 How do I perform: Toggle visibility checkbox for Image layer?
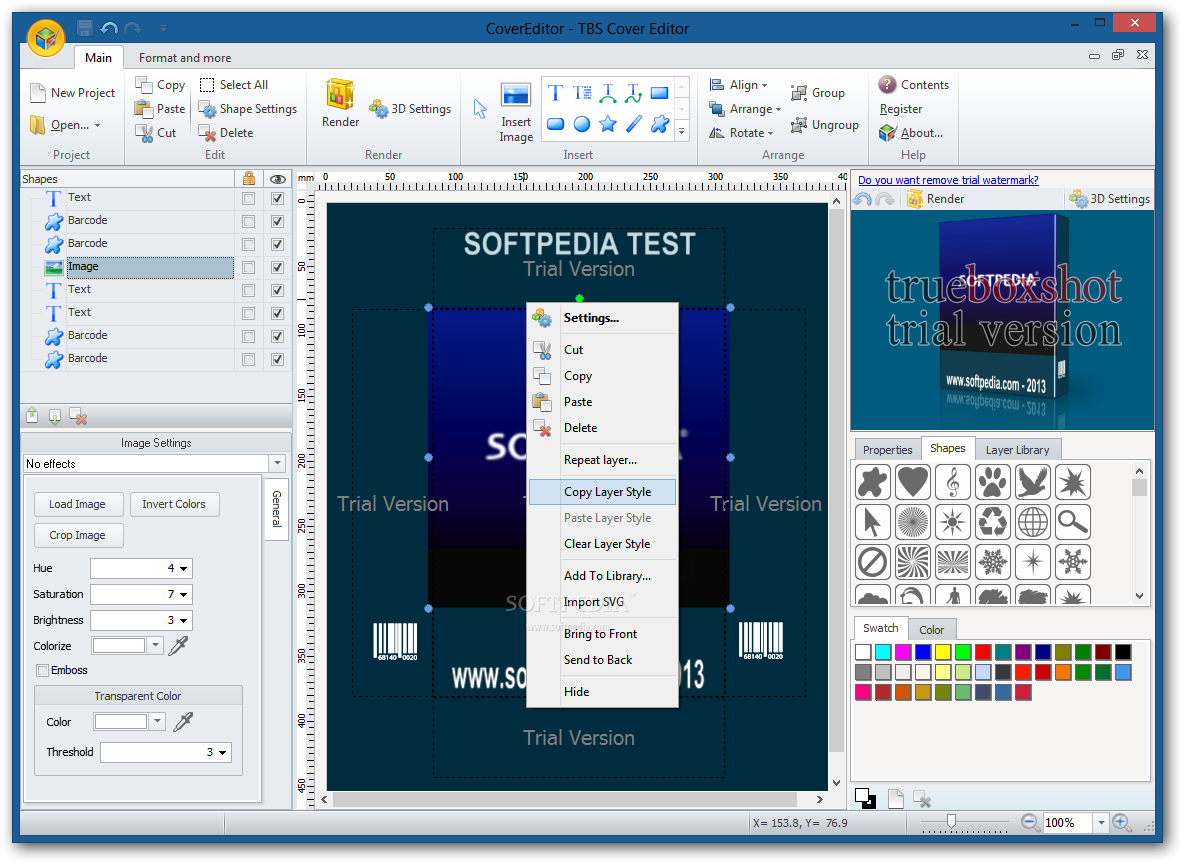(x=278, y=267)
